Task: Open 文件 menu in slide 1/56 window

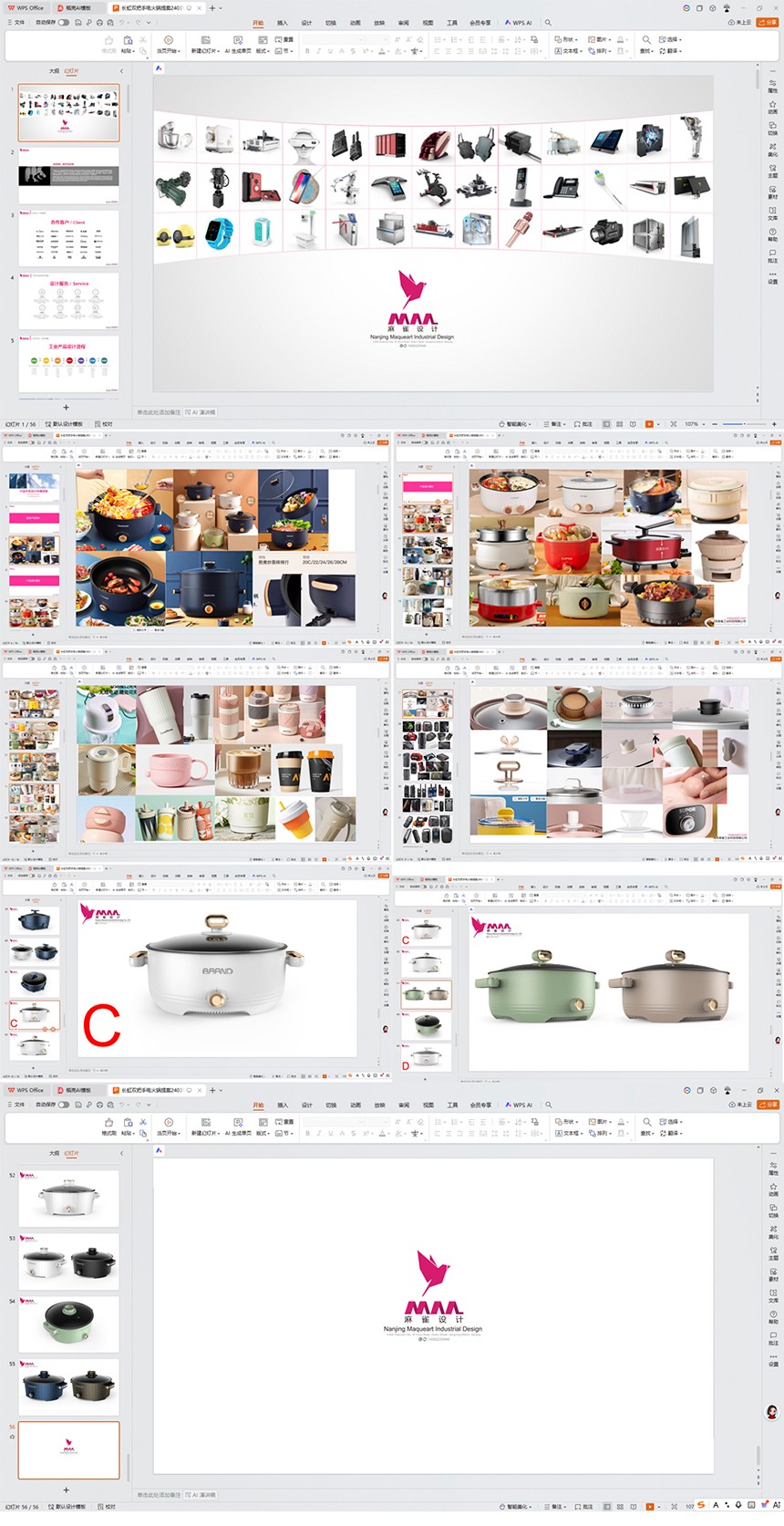Action: 16,23
